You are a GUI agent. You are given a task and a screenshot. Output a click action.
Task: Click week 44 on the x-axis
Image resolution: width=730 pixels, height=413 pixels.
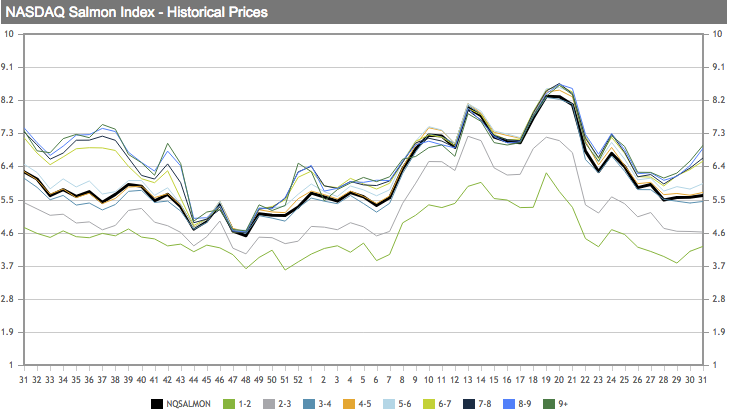tap(193, 380)
